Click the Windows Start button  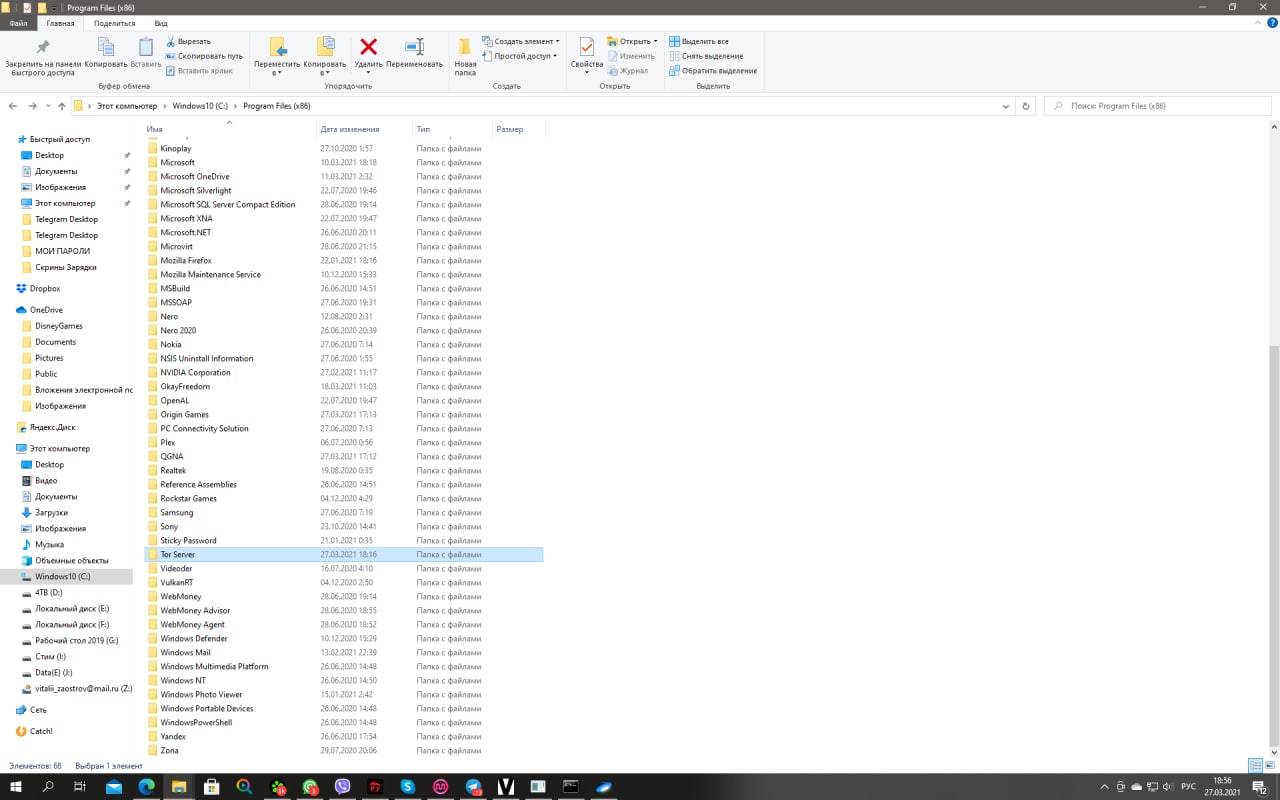click(x=15, y=787)
